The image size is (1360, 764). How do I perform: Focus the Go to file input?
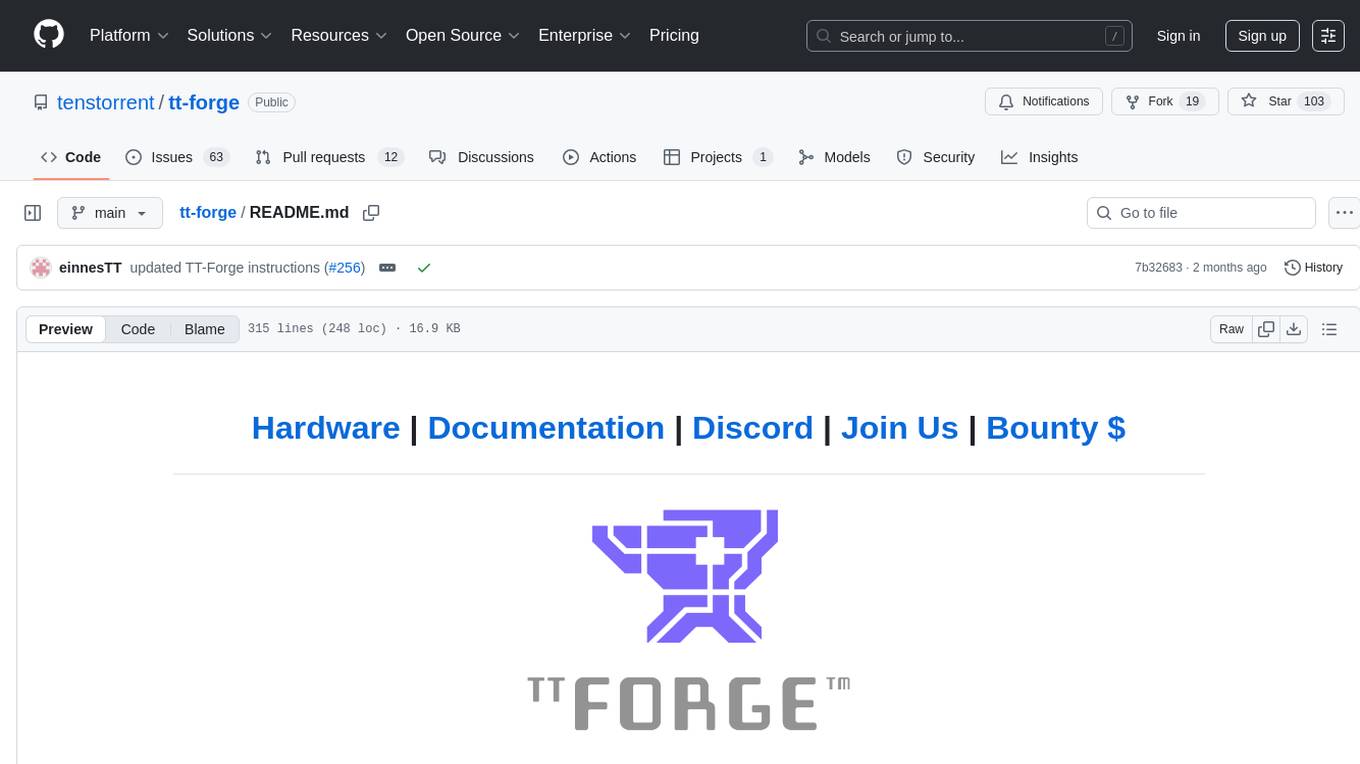tap(1201, 213)
